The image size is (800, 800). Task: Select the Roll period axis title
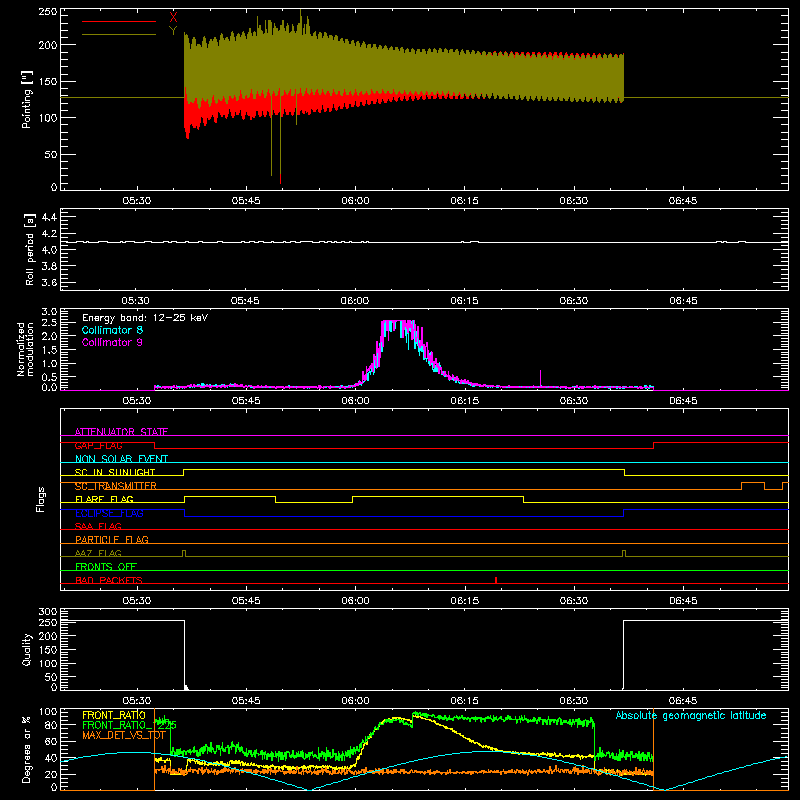click(30, 249)
